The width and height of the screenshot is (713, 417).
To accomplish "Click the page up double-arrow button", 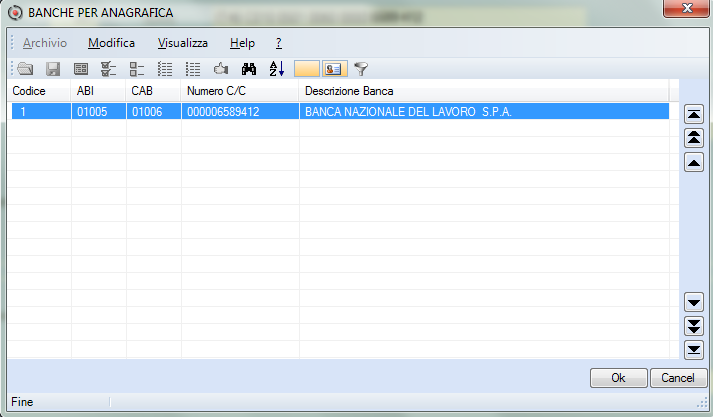I will pyautogui.click(x=694, y=138).
